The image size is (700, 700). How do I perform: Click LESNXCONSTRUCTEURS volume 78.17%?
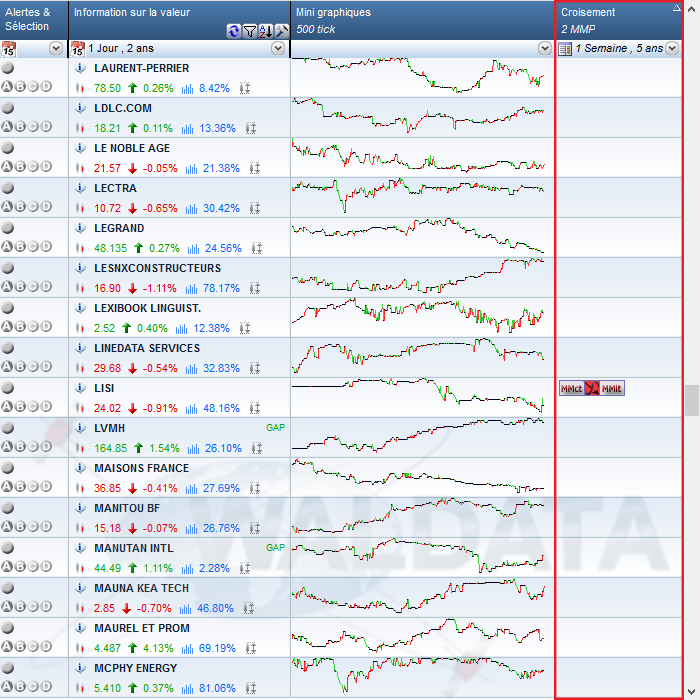(x=221, y=288)
